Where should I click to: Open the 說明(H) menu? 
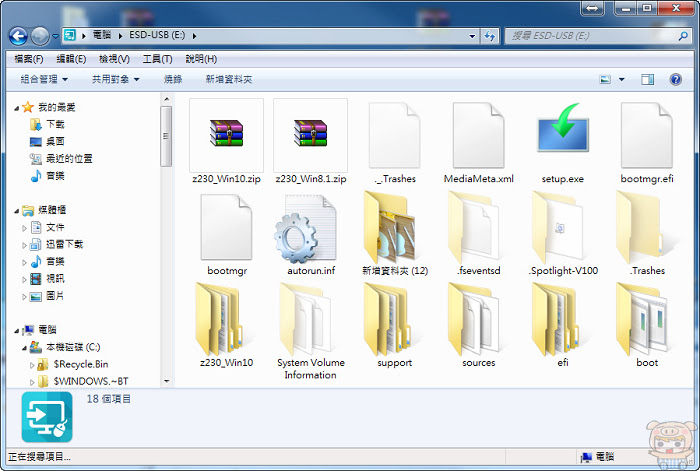click(201, 59)
